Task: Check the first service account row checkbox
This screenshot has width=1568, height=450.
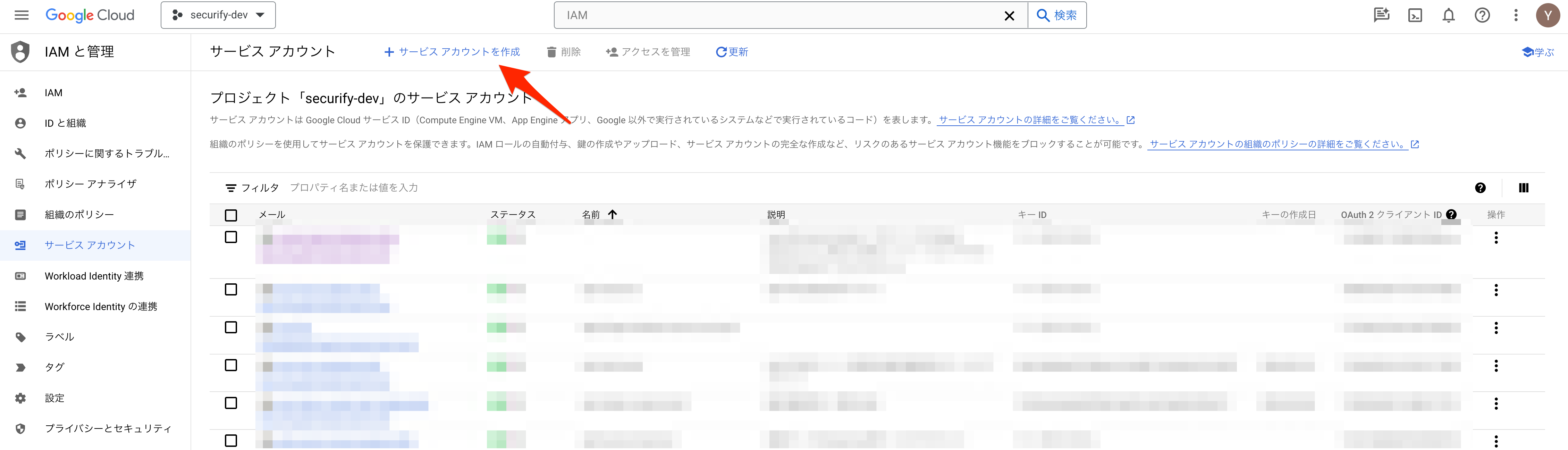Action: 231,237
